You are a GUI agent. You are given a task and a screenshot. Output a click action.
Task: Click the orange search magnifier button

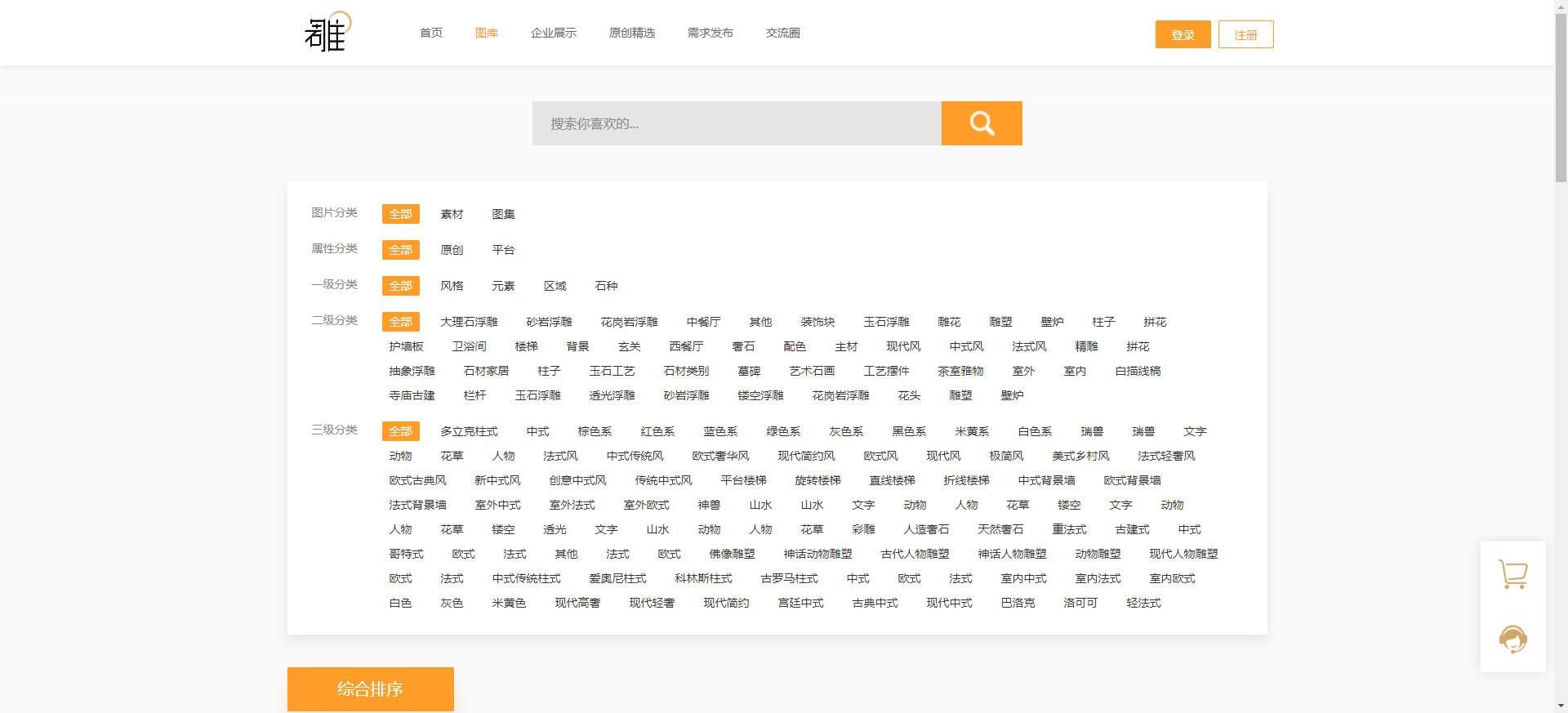[982, 123]
